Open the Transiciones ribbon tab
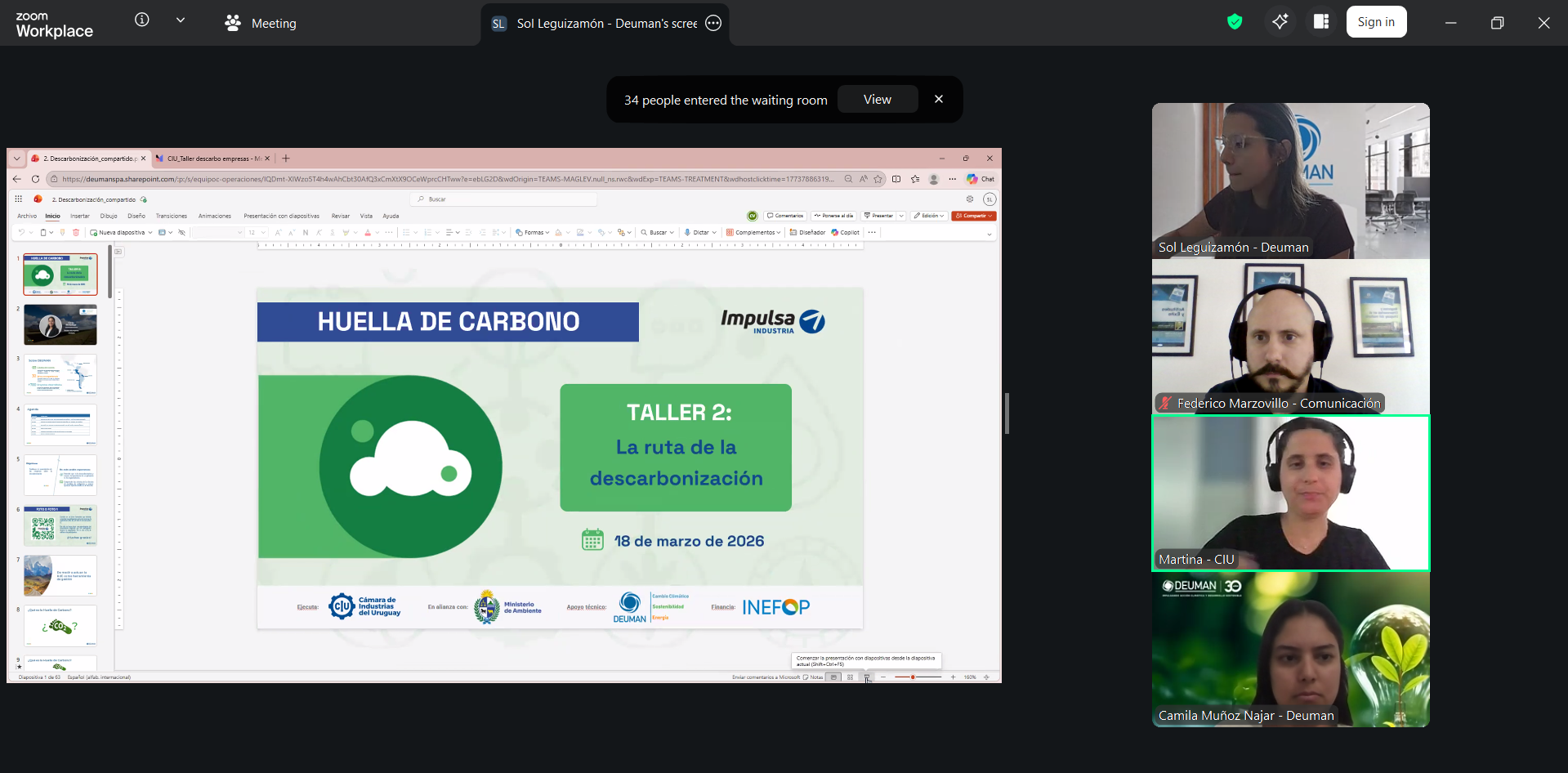This screenshot has height=773, width=1568. (172, 217)
